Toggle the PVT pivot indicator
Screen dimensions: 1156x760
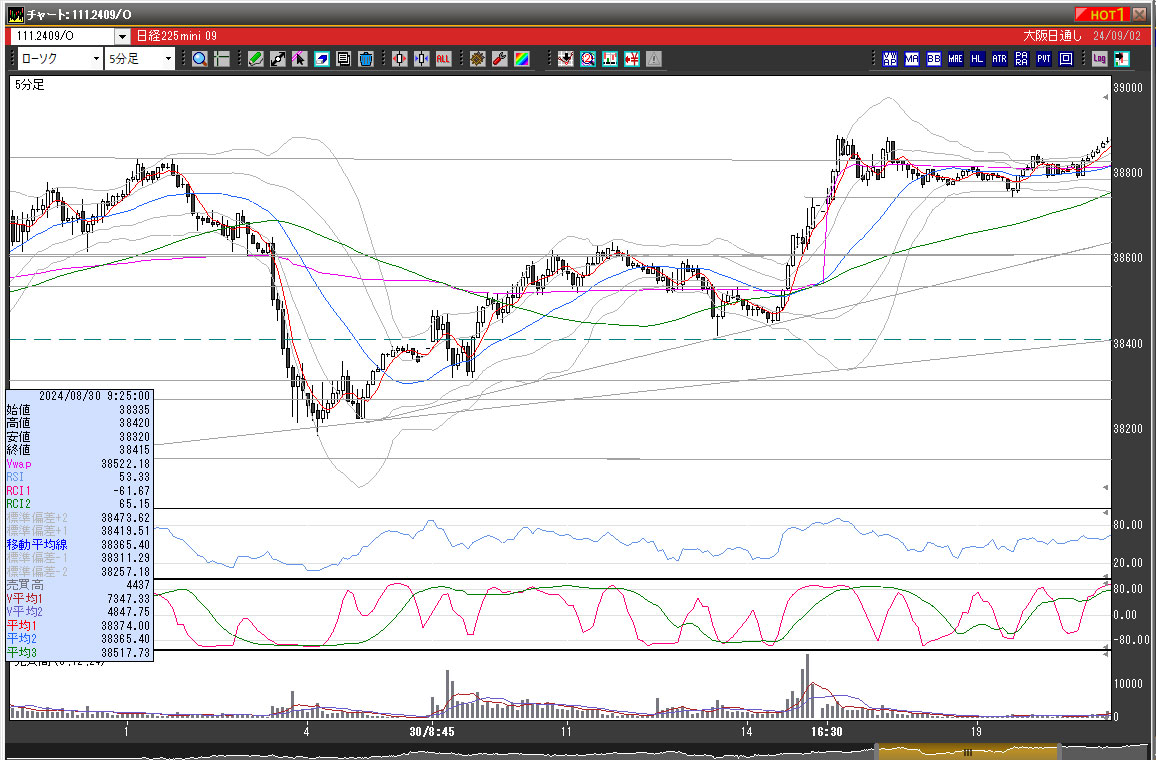[1044, 59]
